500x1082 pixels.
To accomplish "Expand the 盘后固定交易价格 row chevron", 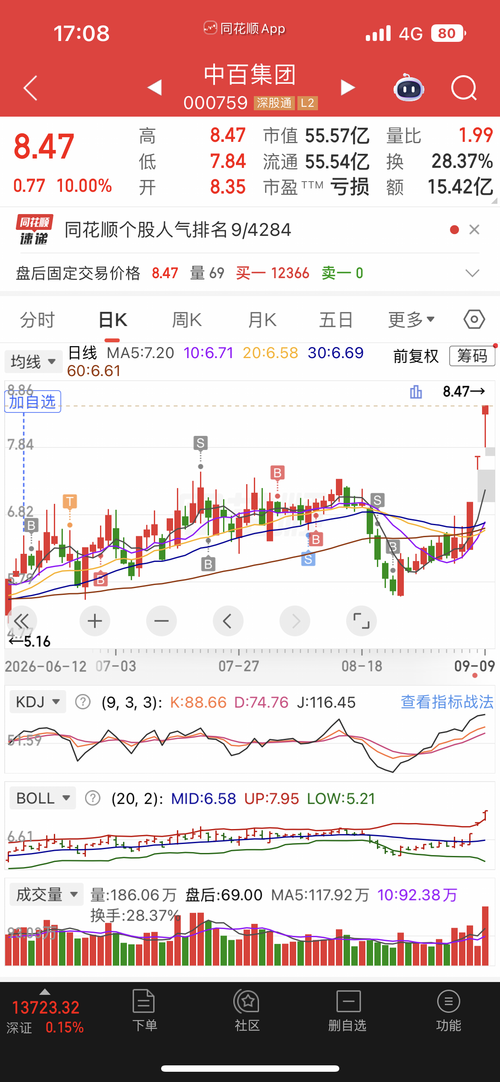I will [x=472, y=273].
